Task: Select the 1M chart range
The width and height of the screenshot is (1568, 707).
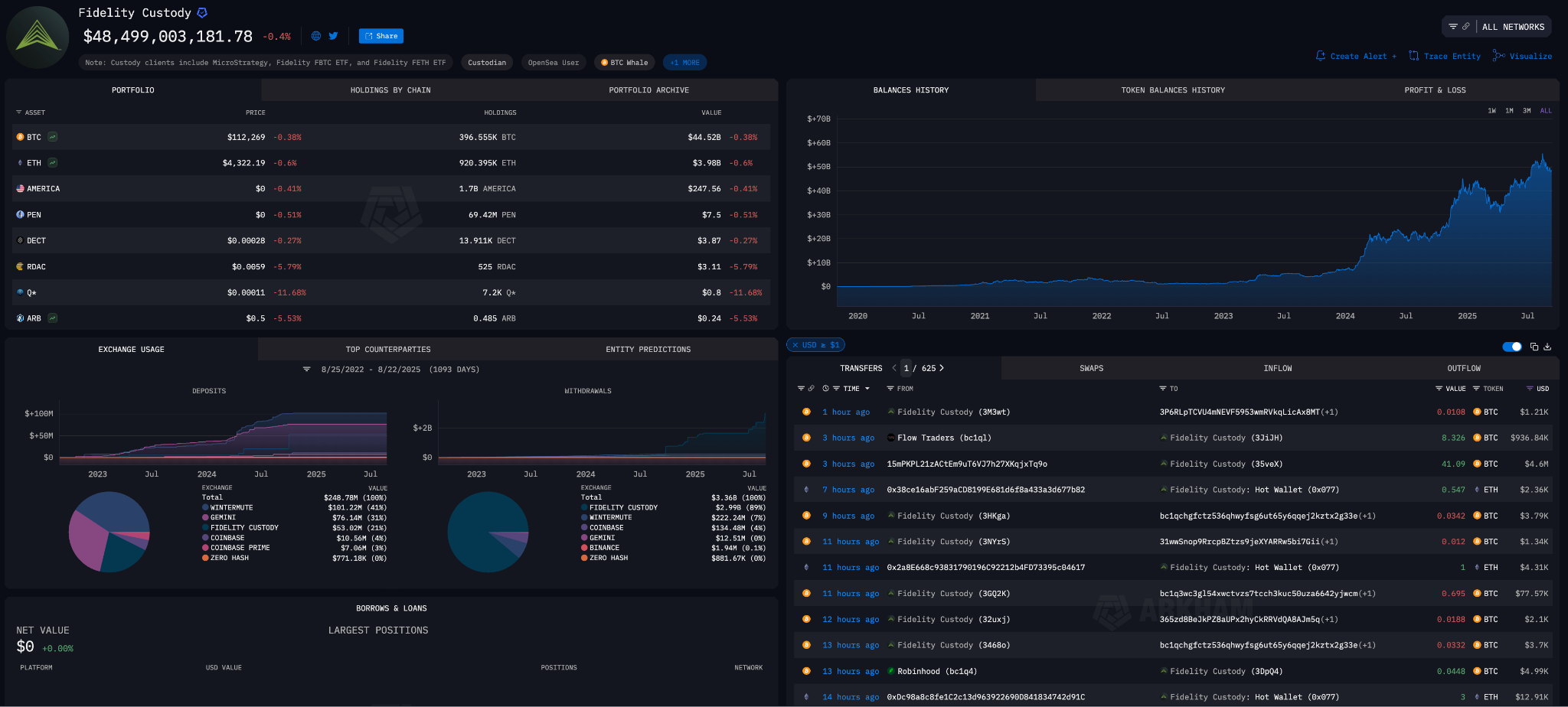Action: [x=1509, y=111]
